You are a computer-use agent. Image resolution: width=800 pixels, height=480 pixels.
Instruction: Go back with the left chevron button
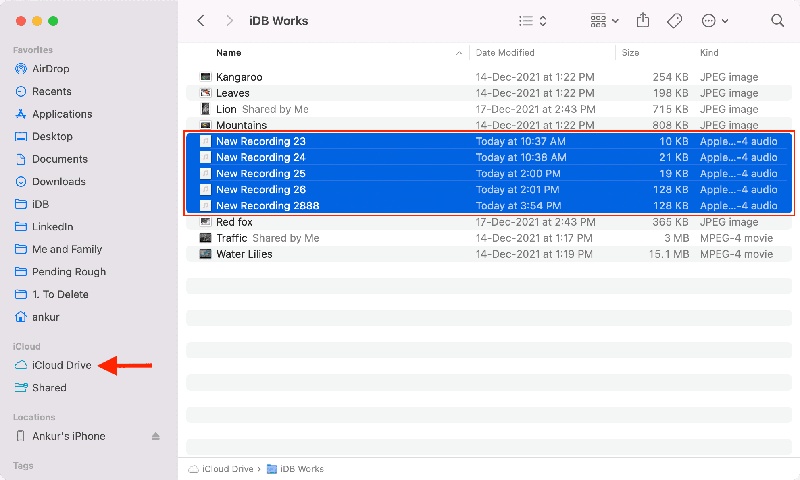pyautogui.click(x=201, y=21)
